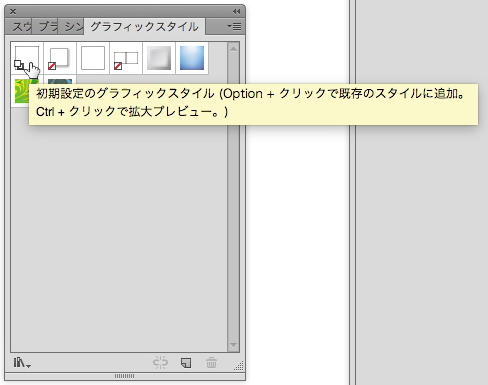Open the Graphic Styles Libraries menu
This screenshot has height=385, width=488.
pyautogui.click(x=22, y=362)
